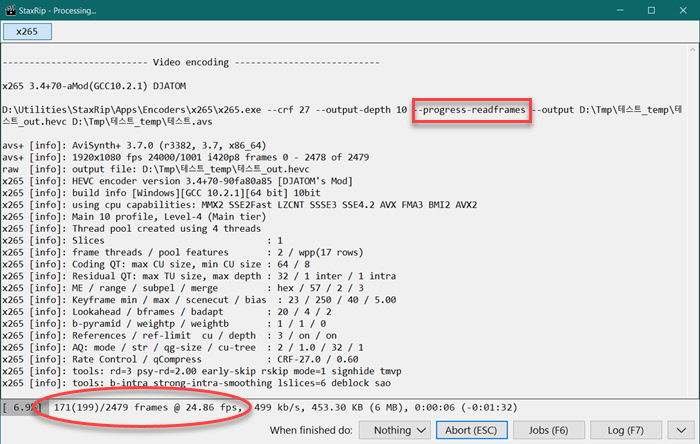Click the '171(199)/2479 frames @ 24.86 fps' status text
The width and height of the screenshot is (700, 444).
tap(148, 407)
